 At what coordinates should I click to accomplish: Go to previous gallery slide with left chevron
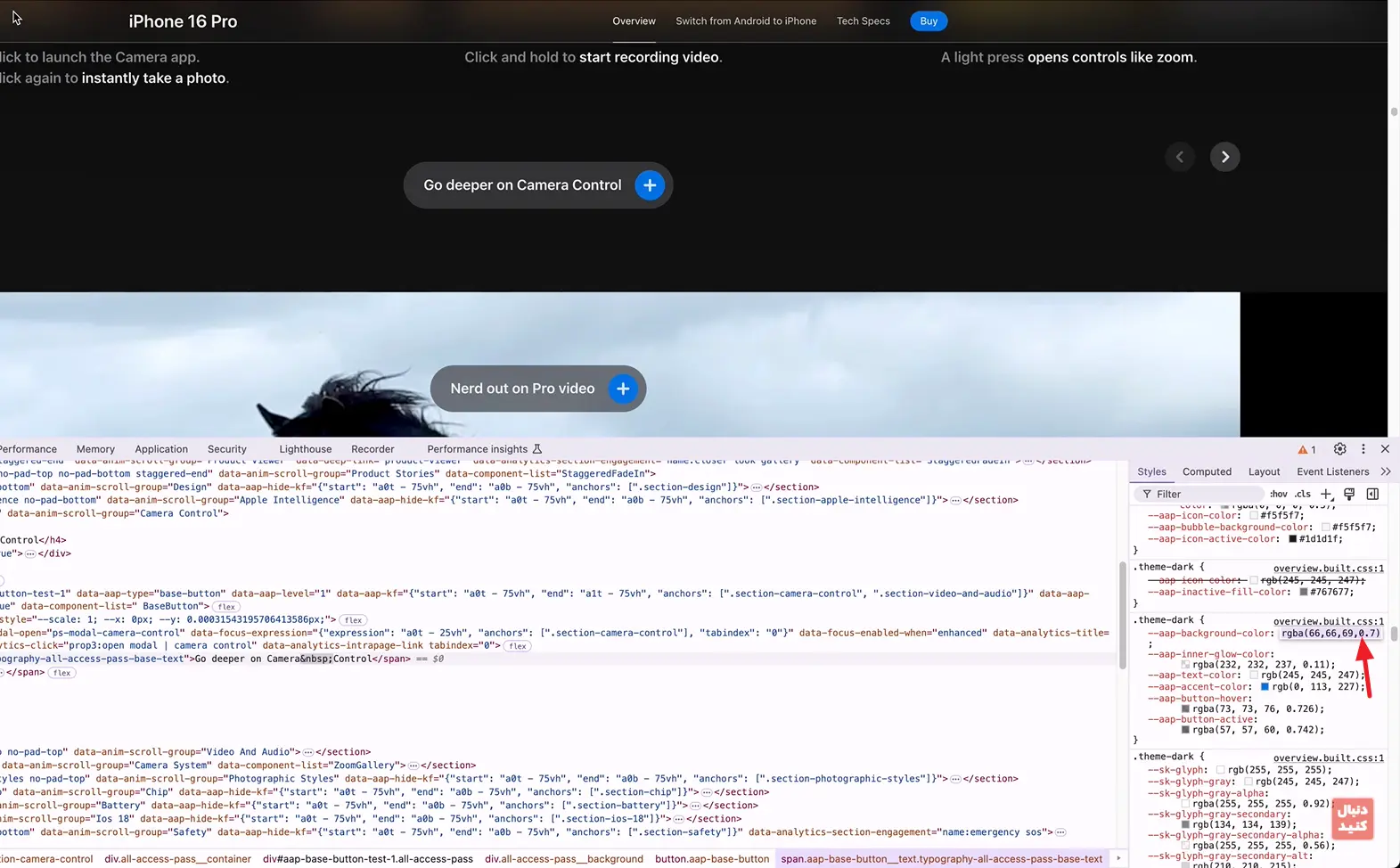pyautogui.click(x=1180, y=157)
